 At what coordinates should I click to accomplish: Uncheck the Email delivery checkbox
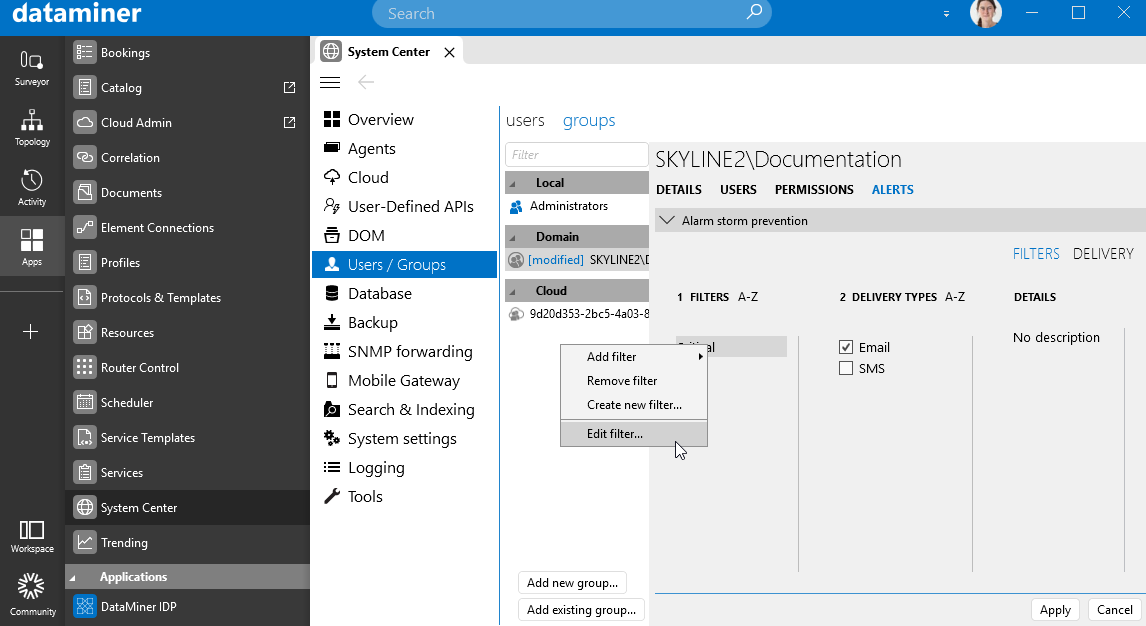pyautogui.click(x=846, y=347)
